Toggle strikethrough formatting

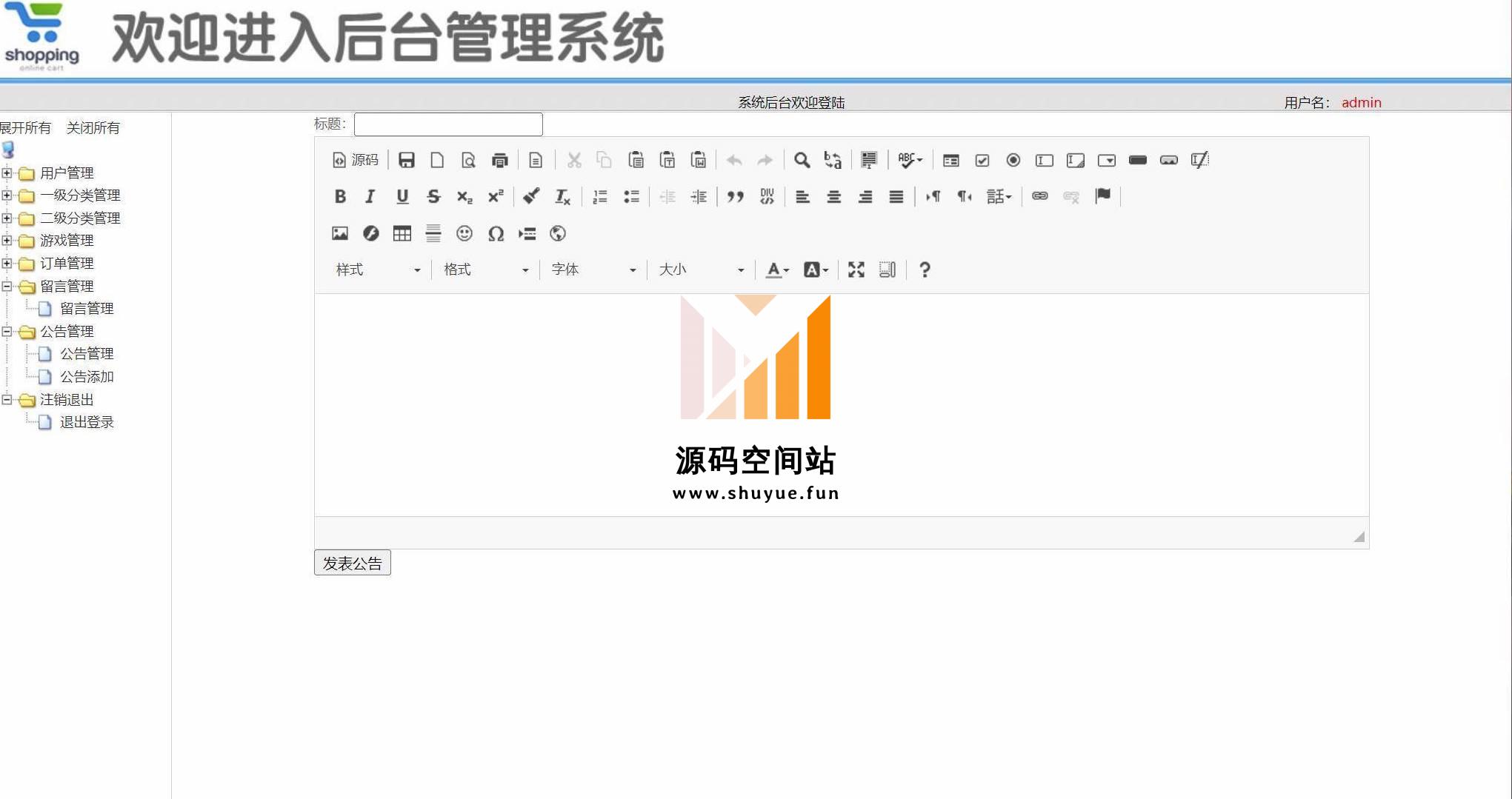433,196
